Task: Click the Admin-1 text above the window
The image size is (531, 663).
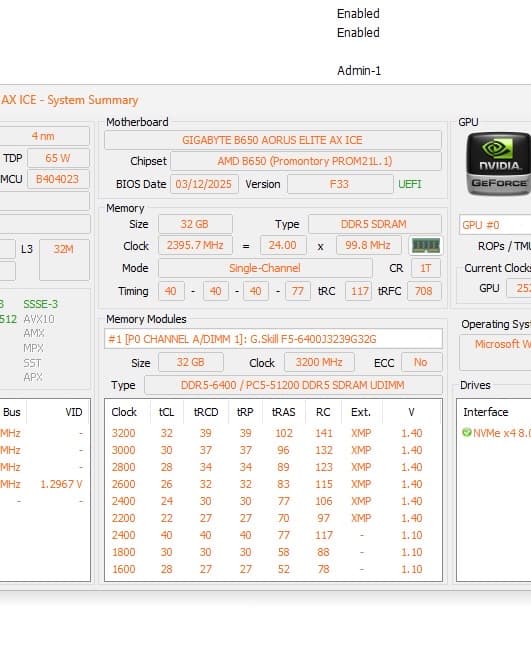Action: (x=359, y=71)
